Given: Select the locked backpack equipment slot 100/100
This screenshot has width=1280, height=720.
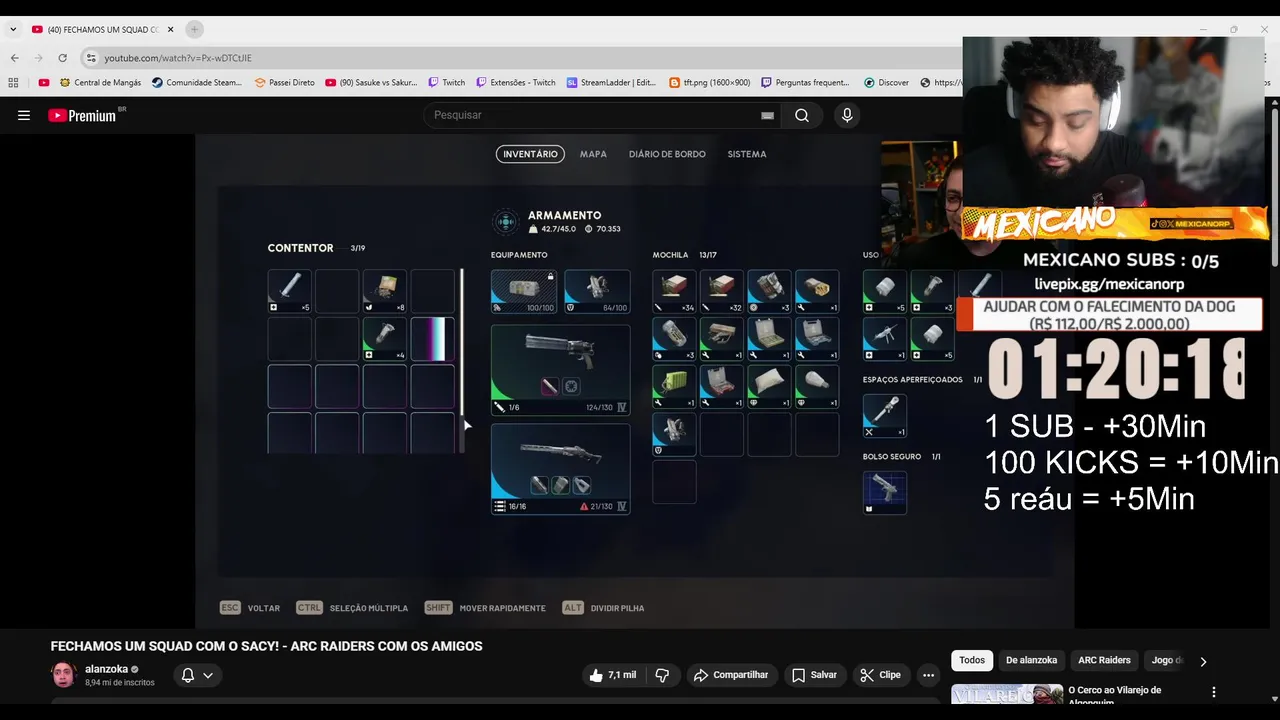Looking at the screenshot, I should [524, 291].
